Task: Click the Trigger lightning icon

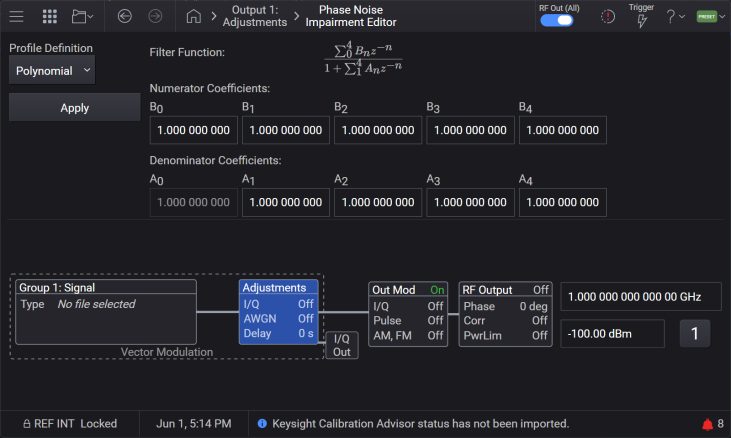Action: [x=642, y=21]
